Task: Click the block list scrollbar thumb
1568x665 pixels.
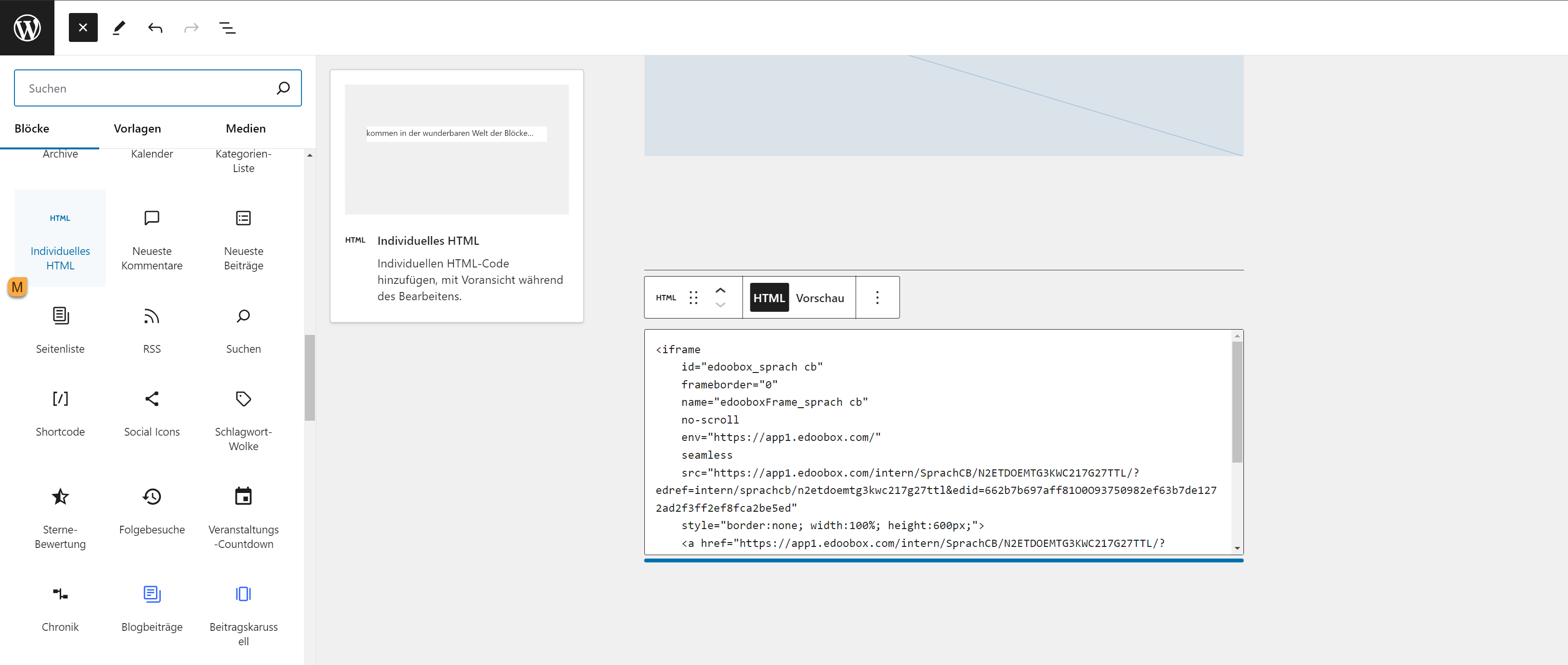Action: click(x=310, y=378)
